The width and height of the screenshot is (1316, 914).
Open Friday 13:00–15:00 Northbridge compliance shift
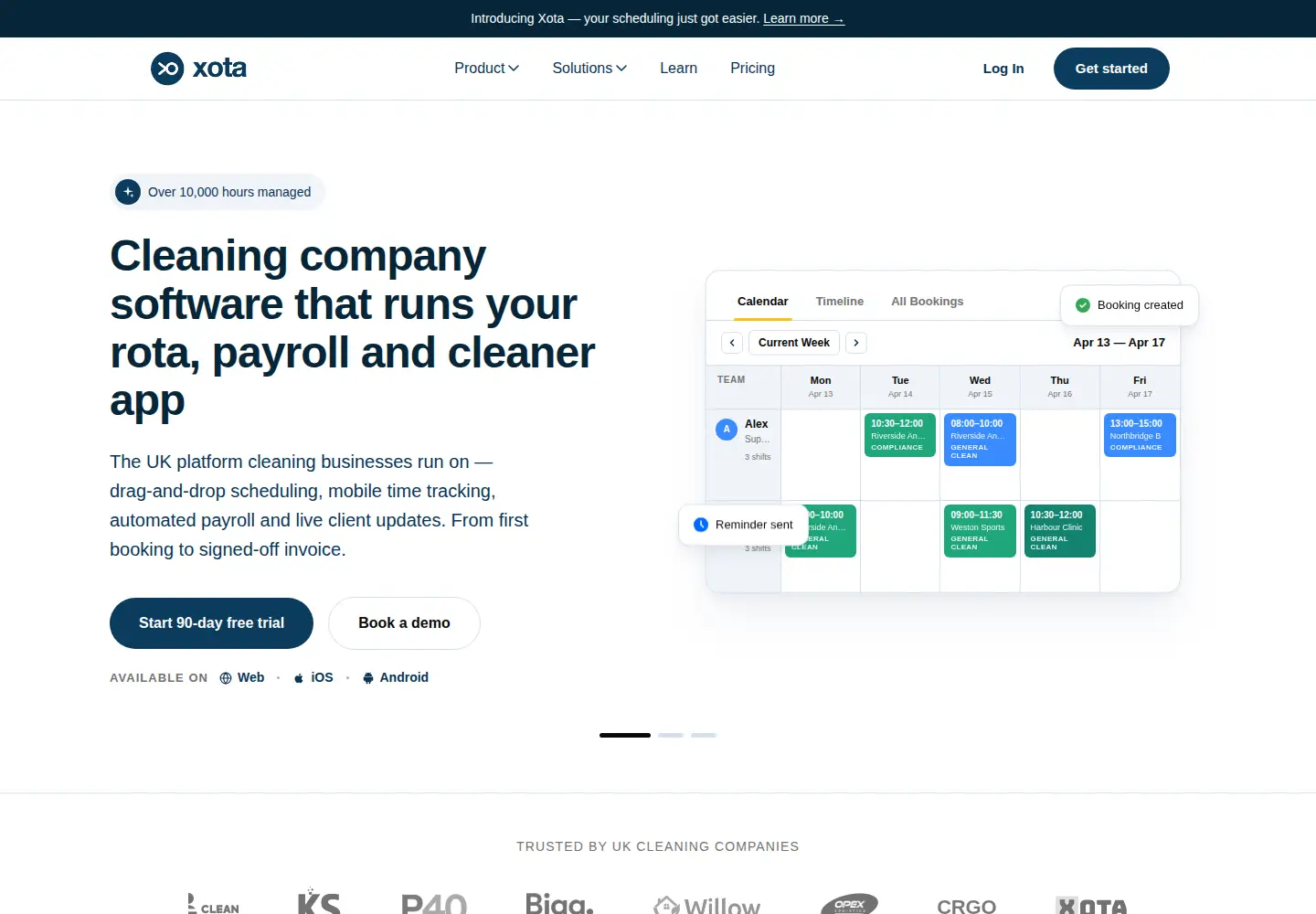click(x=1140, y=435)
